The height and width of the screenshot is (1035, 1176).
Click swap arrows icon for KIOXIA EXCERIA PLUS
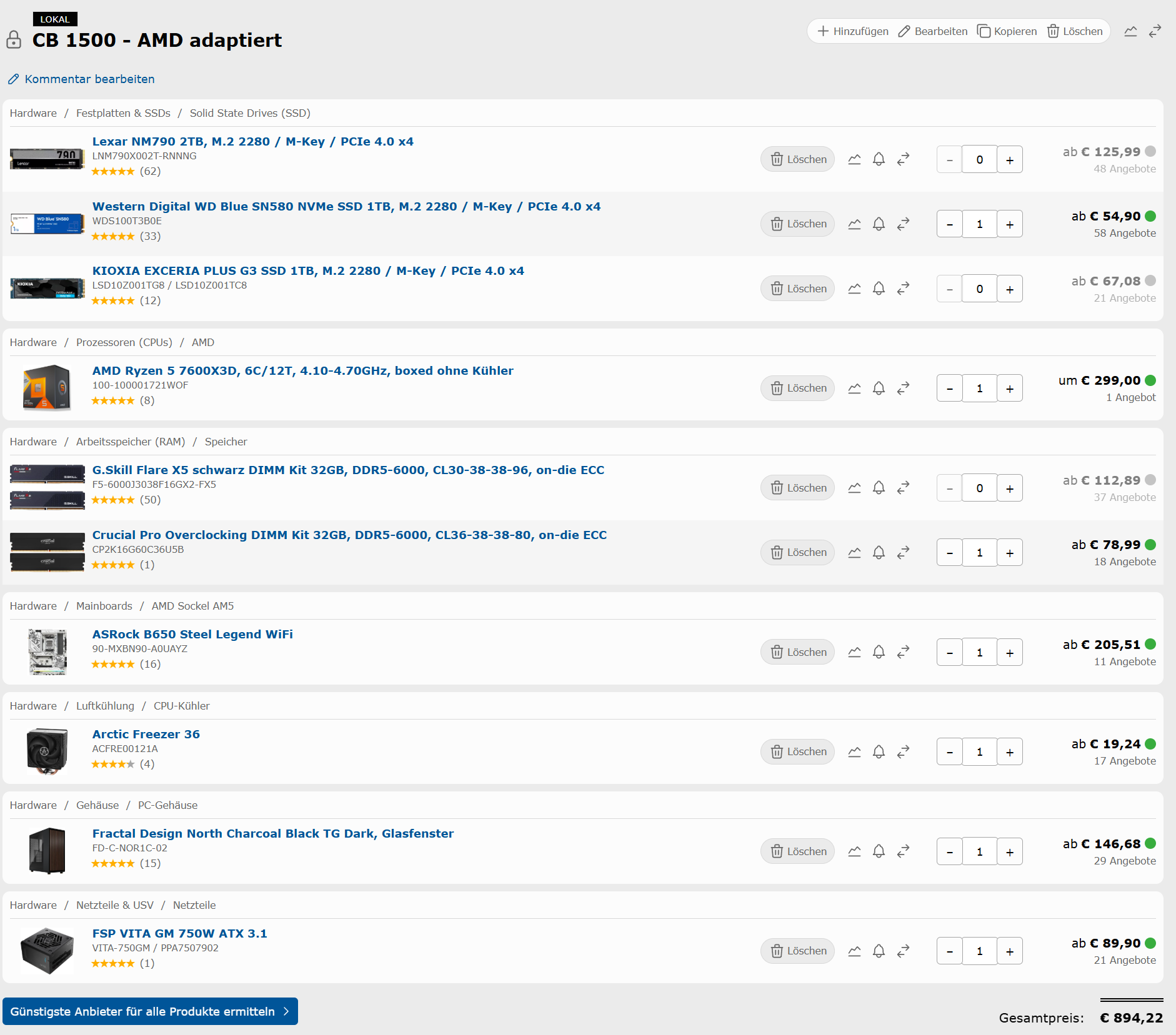[x=903, y=289]
